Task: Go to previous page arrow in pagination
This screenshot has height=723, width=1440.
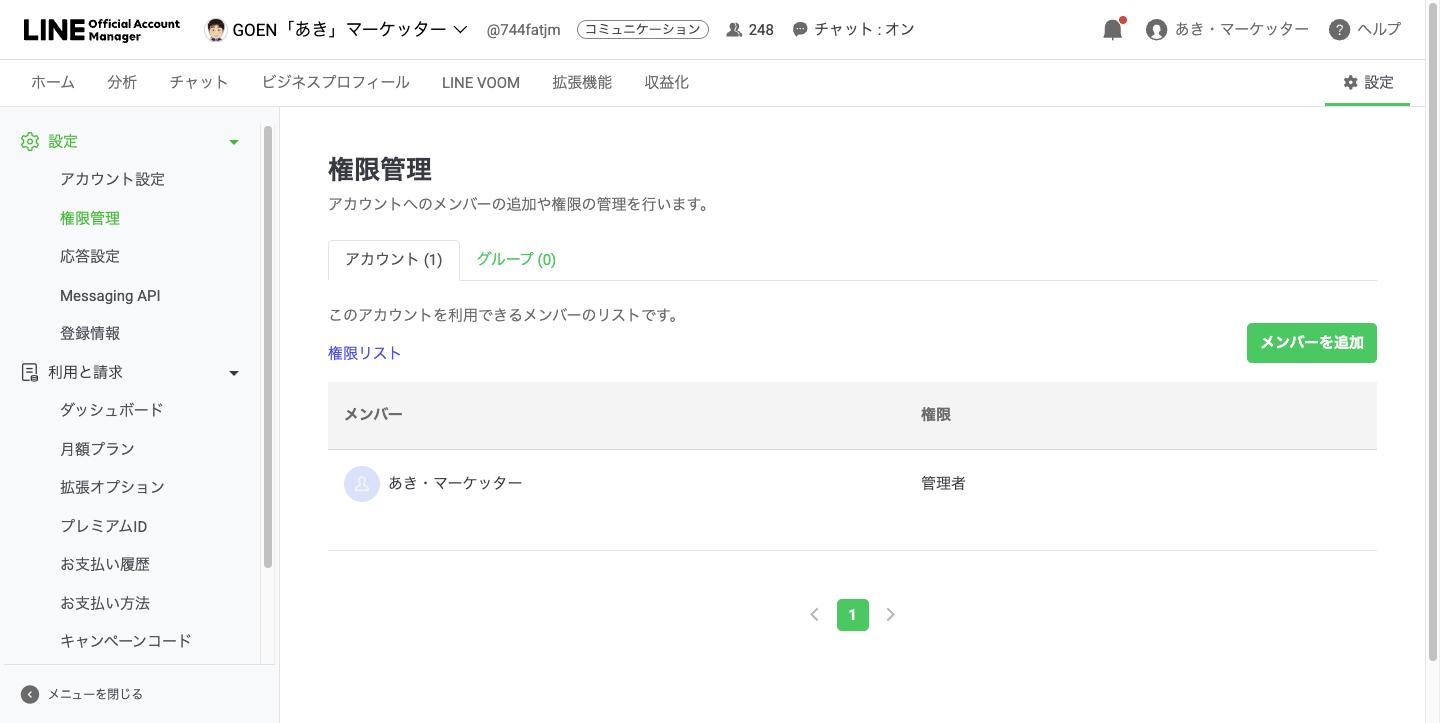Action: 815,615
